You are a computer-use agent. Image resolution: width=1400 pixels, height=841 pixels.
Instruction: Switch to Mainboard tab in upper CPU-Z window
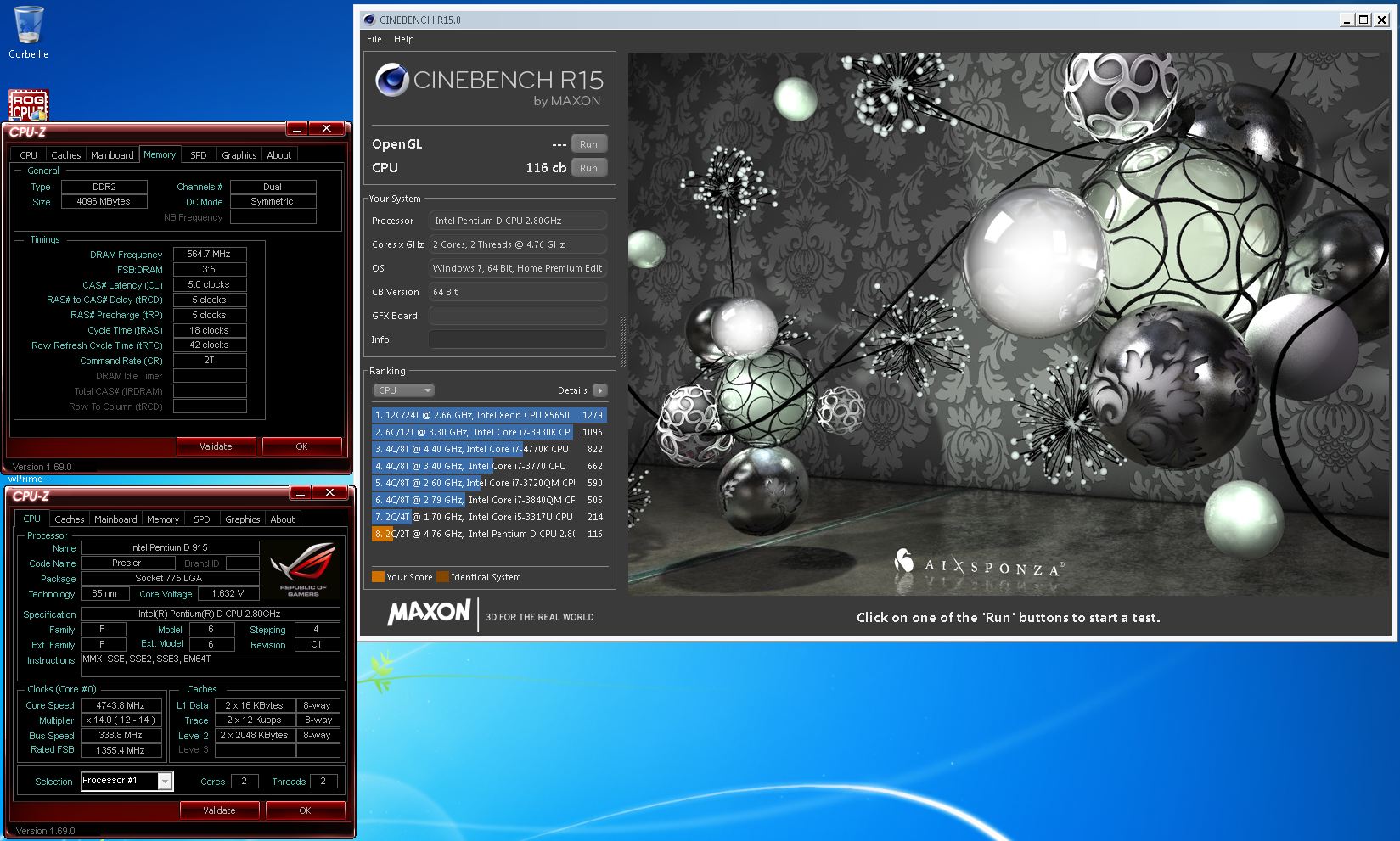[x=112, y=155]
